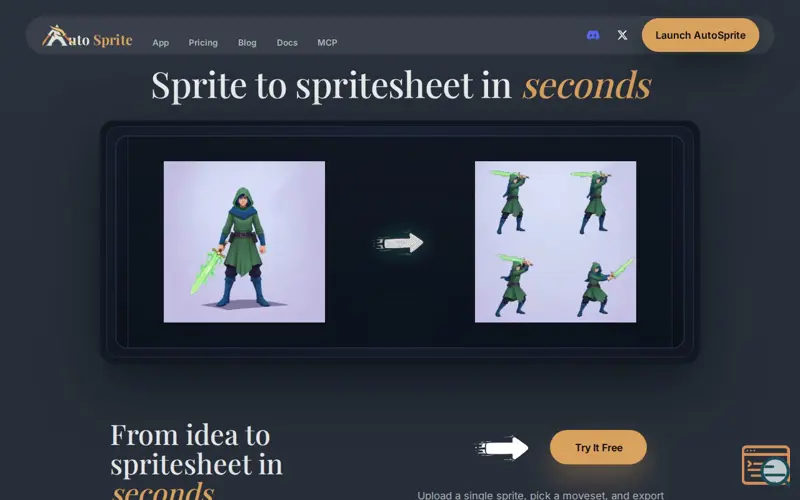Open the X (Twitter) icon link
Image resolution: width=800 pixels, height=500 pixels.
622,35
